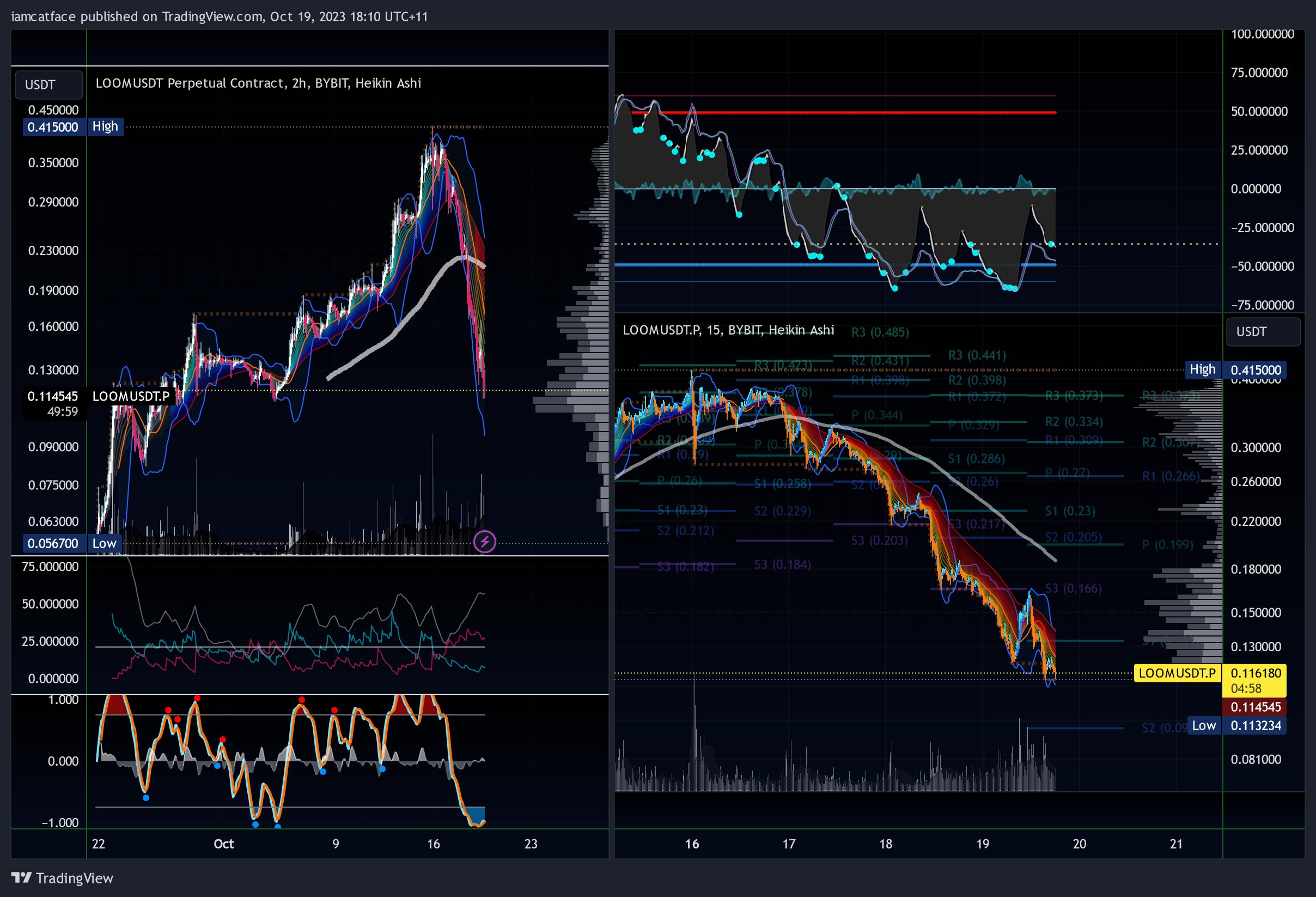Click the P (0.199) pivot label
This screenshot has height=897, width=1316.
1168,544
